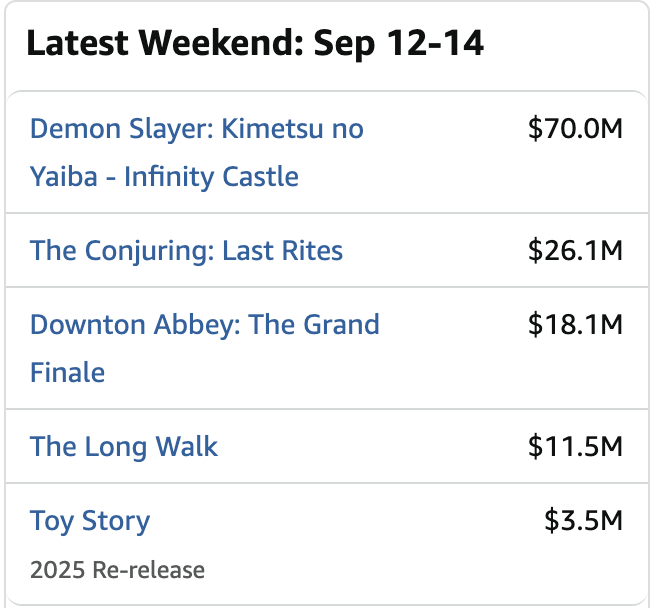
Task: Click the 2025 Re-release label
Action: click(117, 571)
